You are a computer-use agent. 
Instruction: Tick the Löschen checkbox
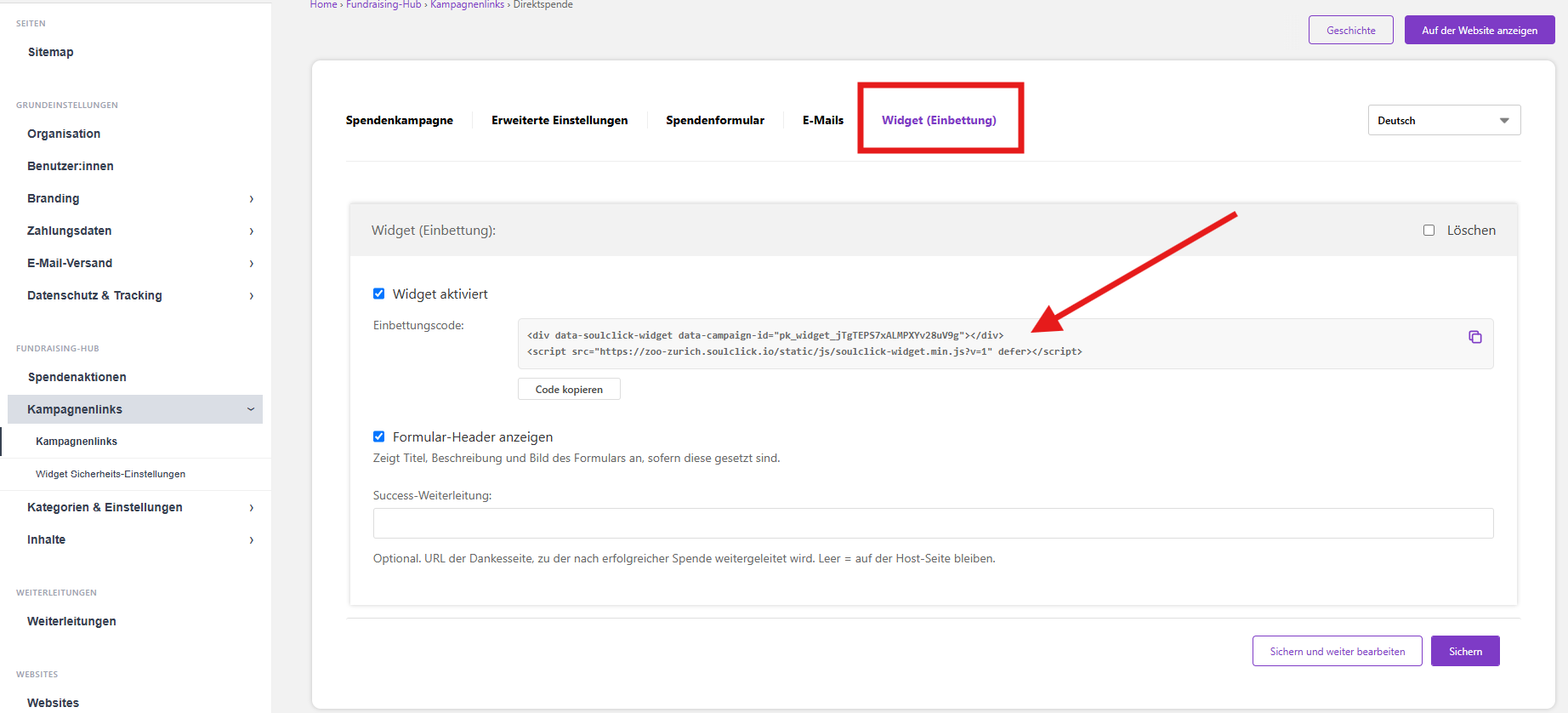coord(1429,230)
